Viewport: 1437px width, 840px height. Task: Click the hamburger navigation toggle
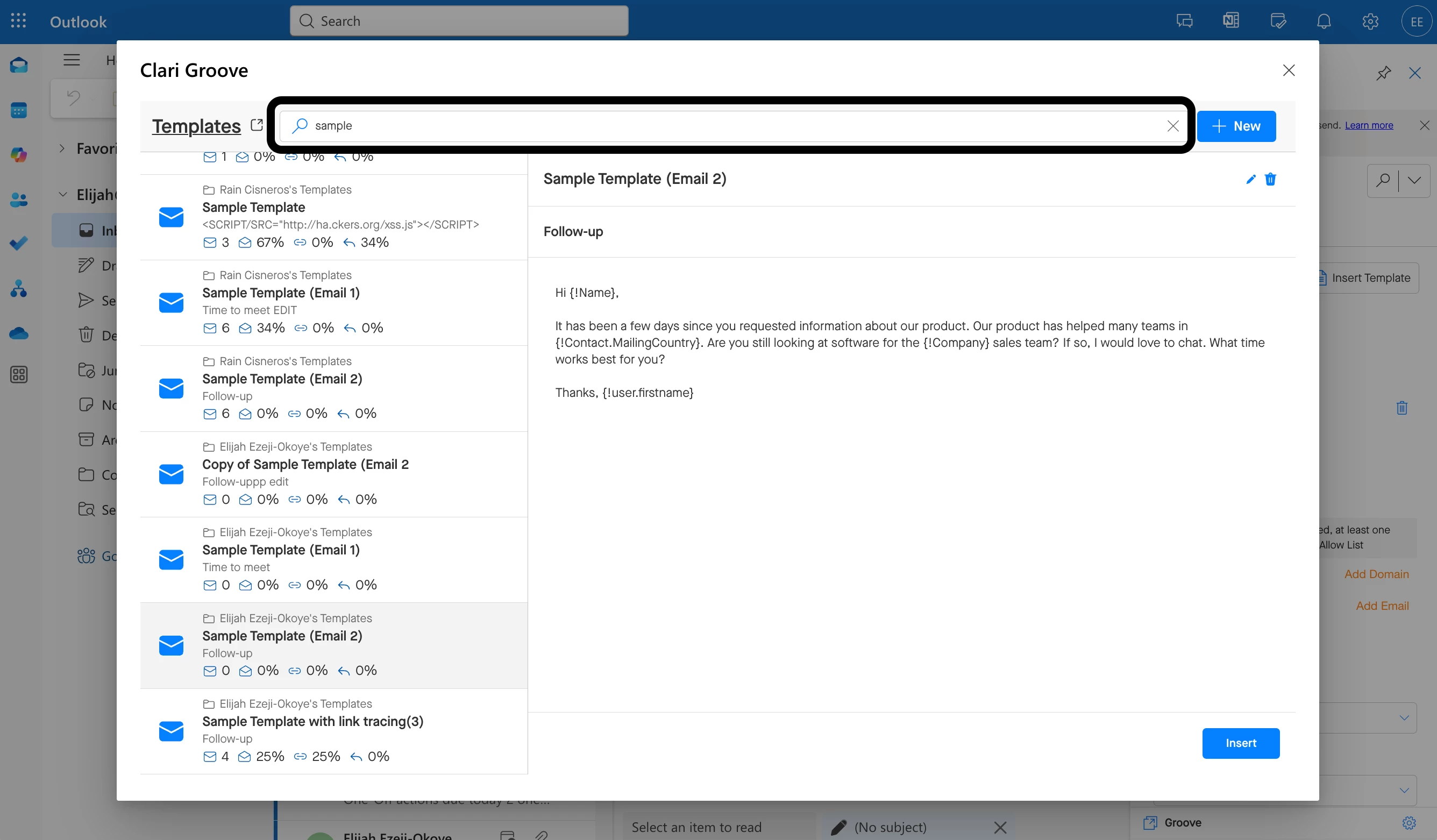[72, 60]
